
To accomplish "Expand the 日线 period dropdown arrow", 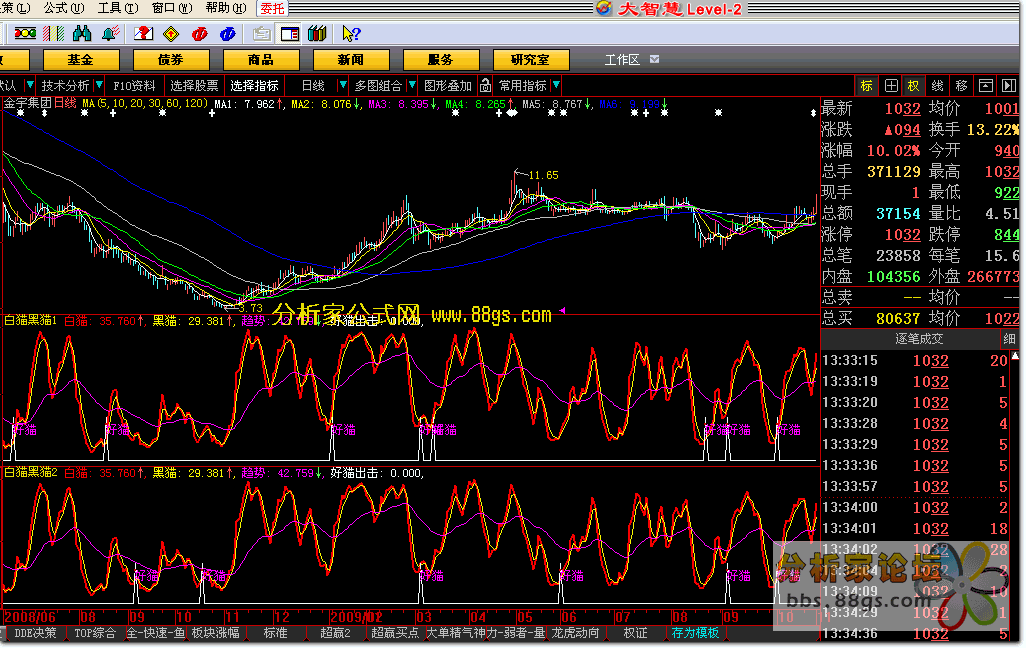I will pyautogui.click(x=342, y=85).
